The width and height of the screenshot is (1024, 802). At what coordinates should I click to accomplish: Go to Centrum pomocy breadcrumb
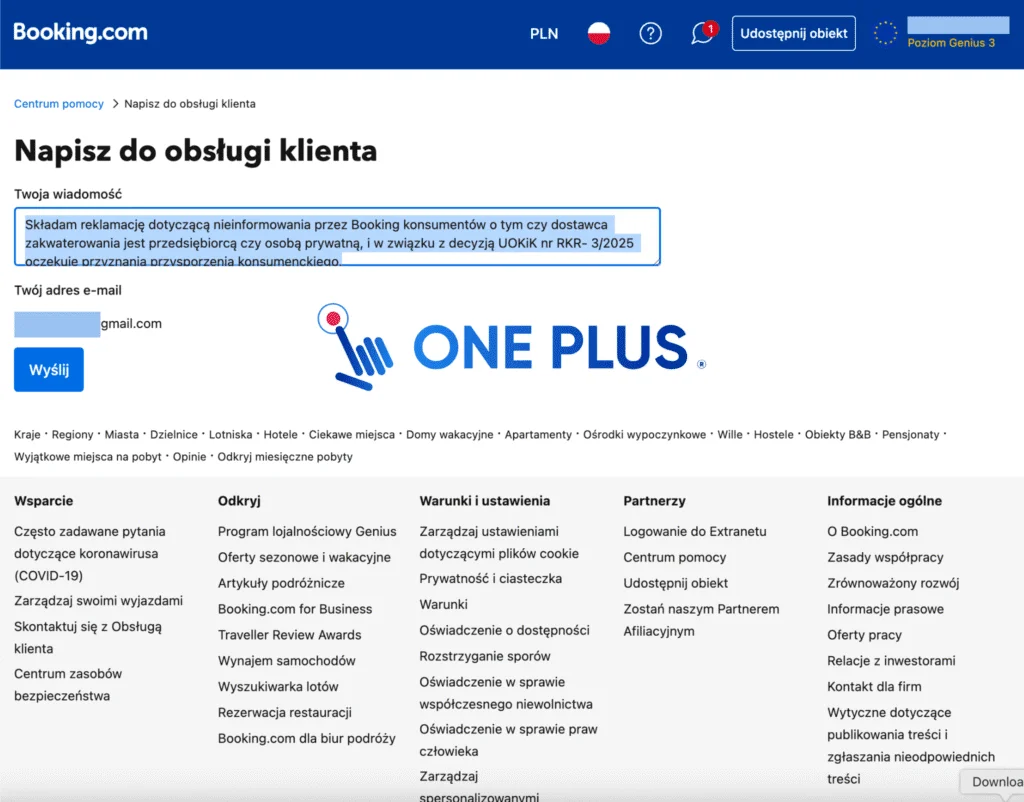59,104
